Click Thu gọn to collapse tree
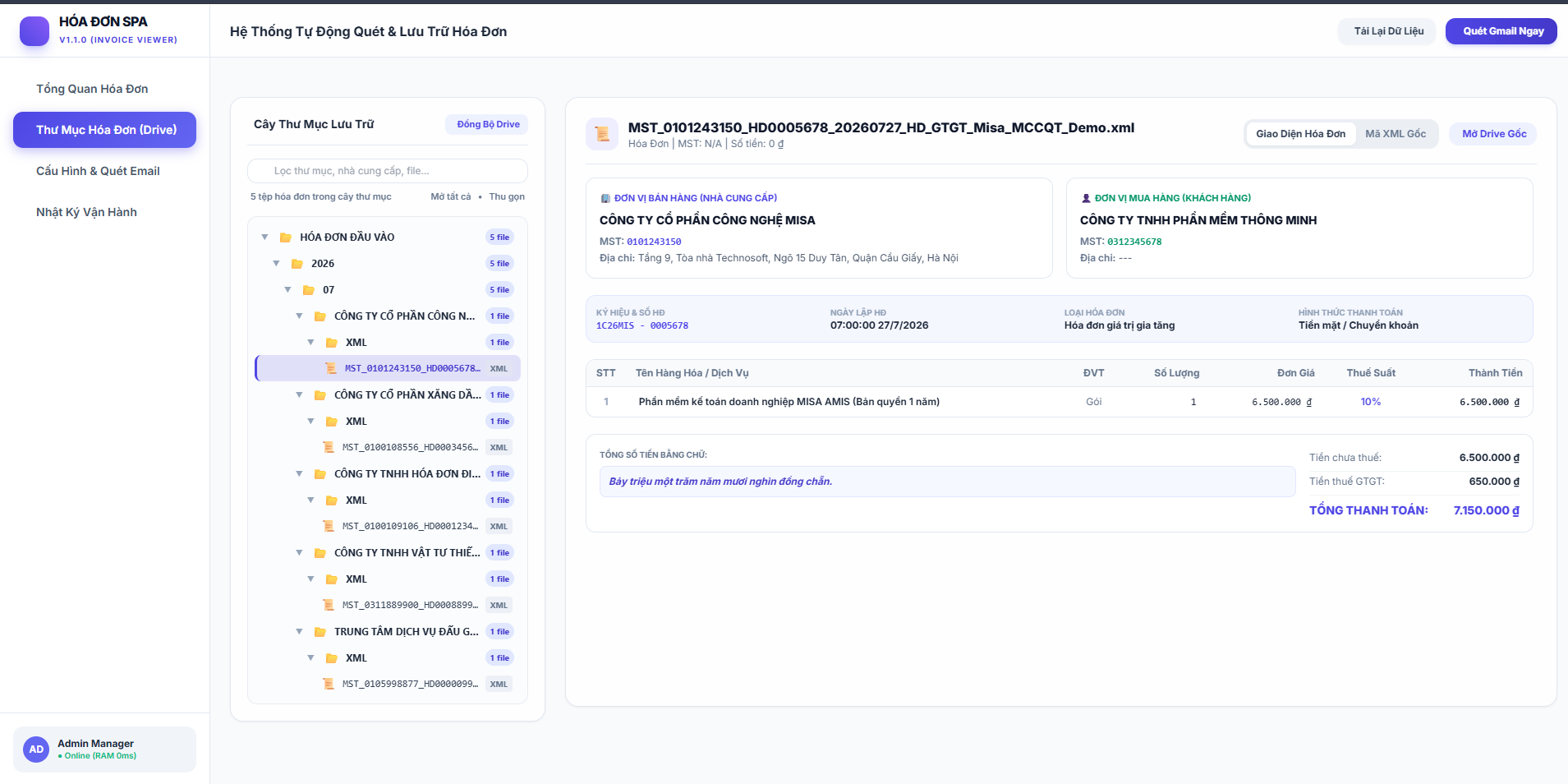The width and height of the screenshot is (1568, 784). 507,197
